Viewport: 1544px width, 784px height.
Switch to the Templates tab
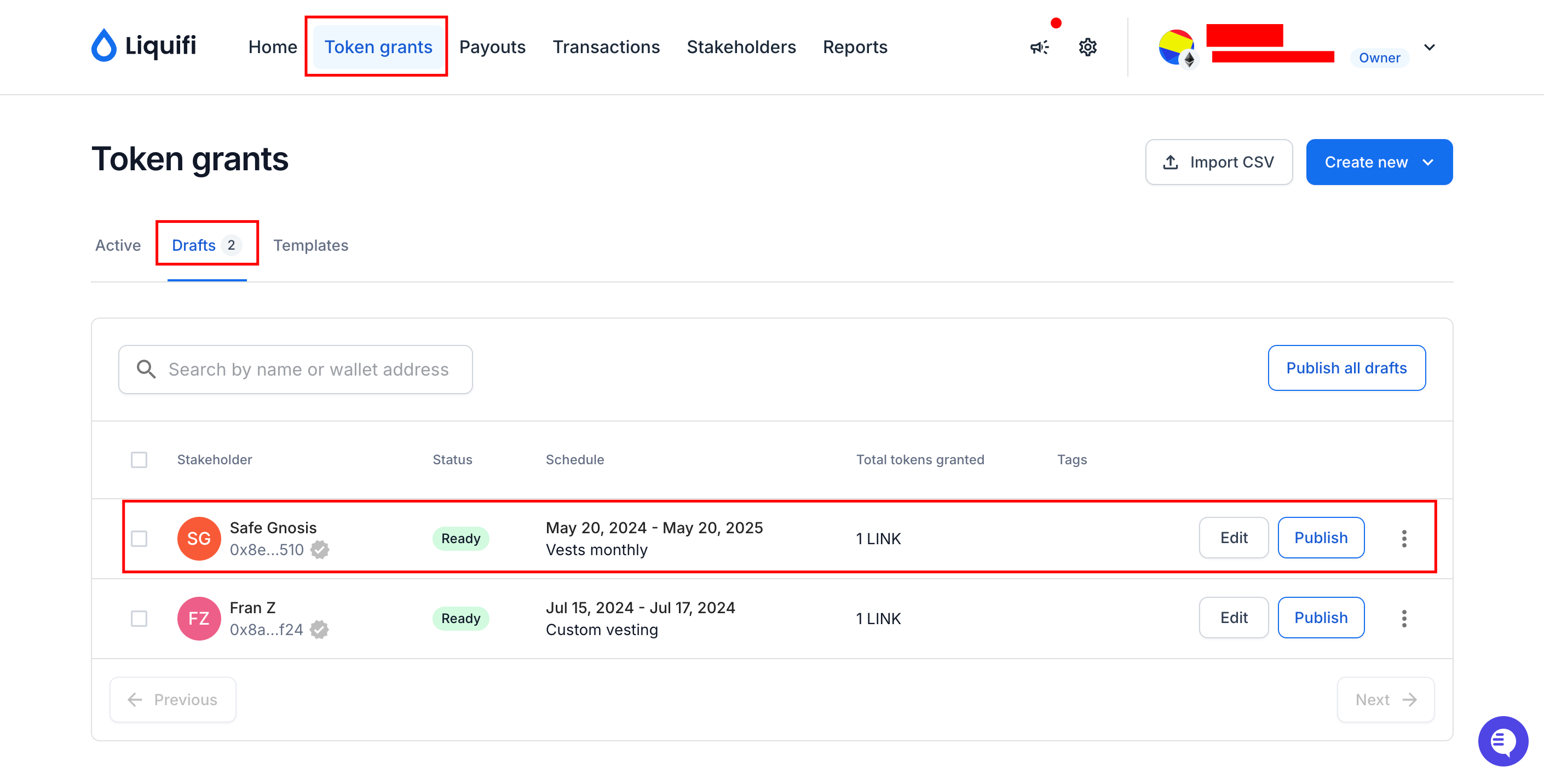pos(310,245)
